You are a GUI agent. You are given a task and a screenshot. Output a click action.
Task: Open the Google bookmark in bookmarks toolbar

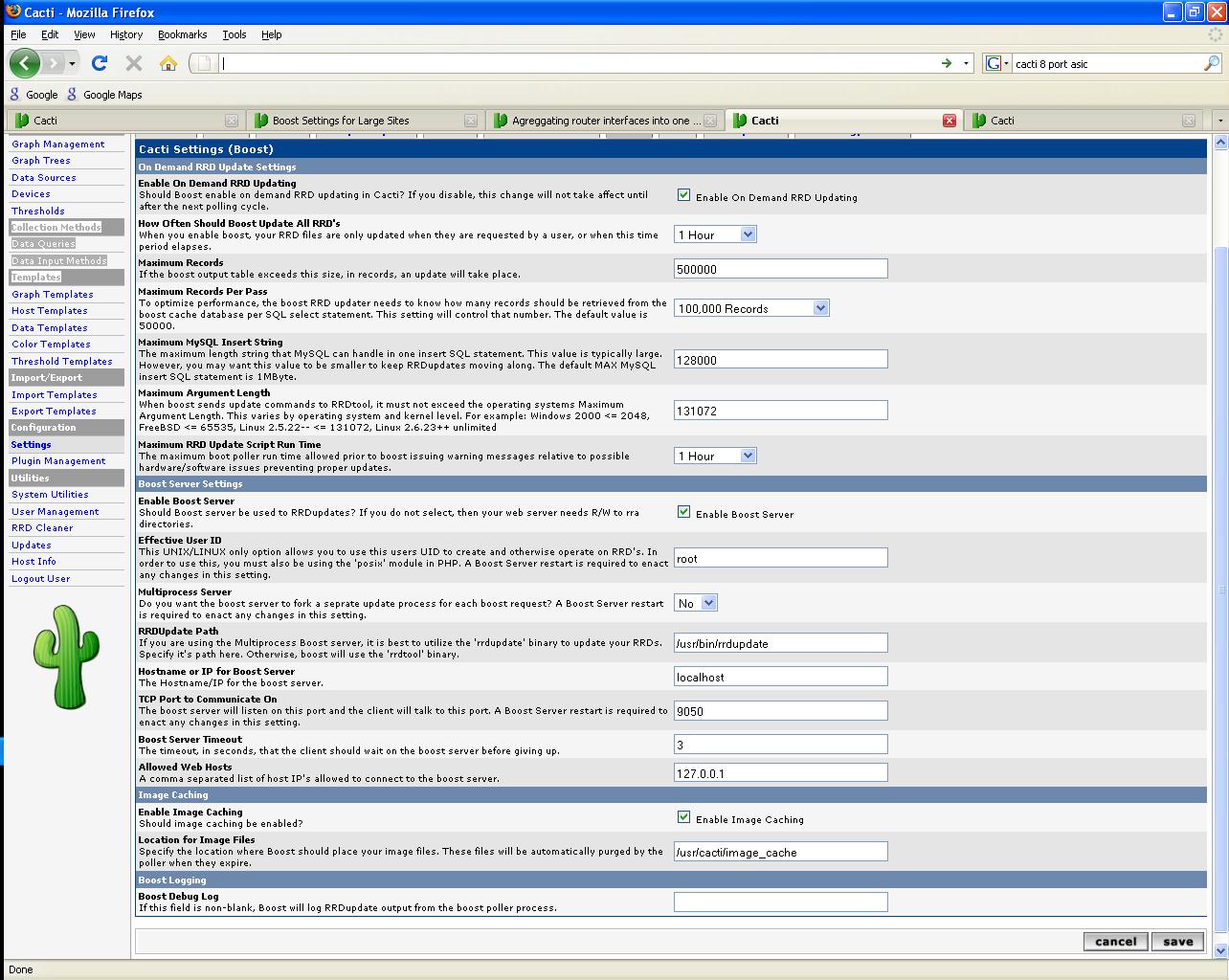coord(34,95)
